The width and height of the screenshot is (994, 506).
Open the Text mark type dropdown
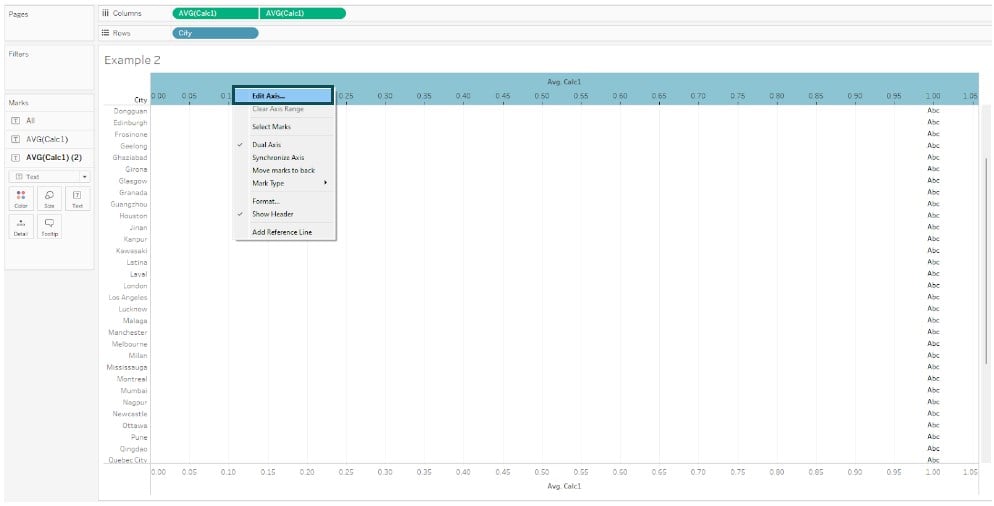point(49,176)
